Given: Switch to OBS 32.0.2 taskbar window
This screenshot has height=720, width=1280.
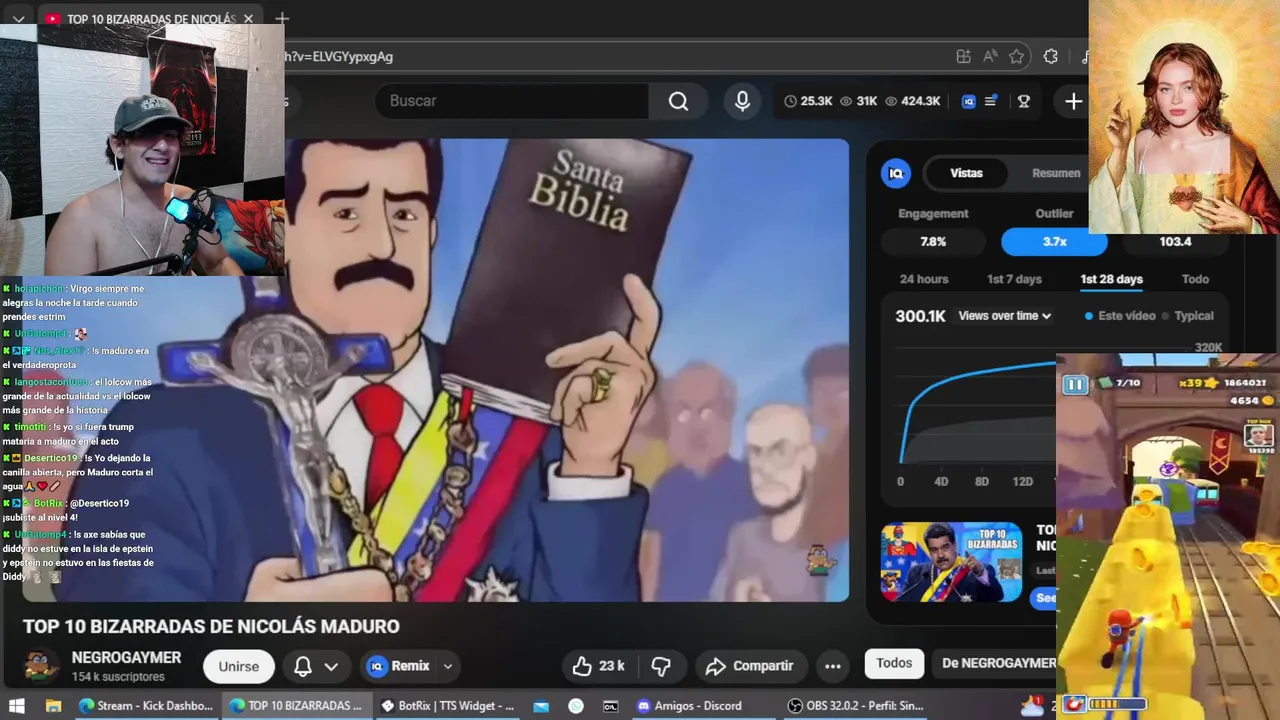Looking at the screenshot, I should click(856, 706).
